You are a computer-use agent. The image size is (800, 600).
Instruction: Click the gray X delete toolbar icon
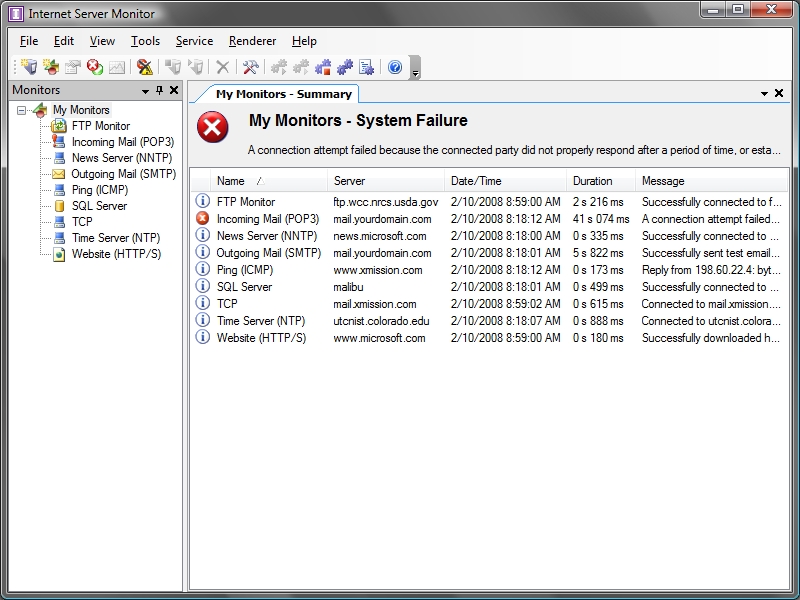[x=223, y=67]
